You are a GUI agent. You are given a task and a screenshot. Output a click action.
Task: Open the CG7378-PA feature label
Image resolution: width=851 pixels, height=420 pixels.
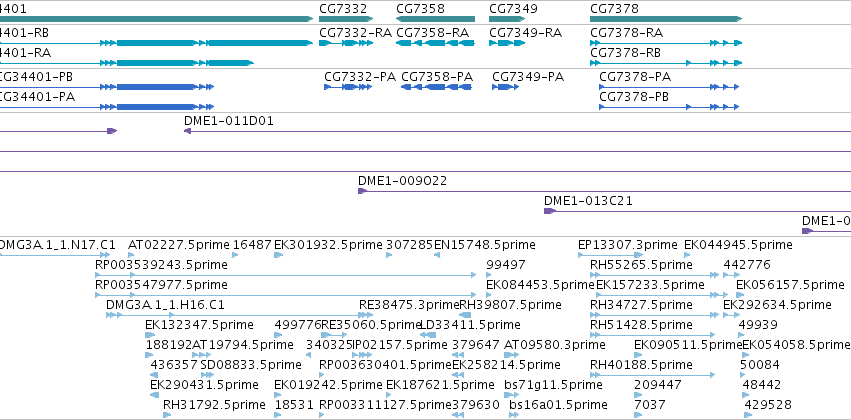click(635, 77)
